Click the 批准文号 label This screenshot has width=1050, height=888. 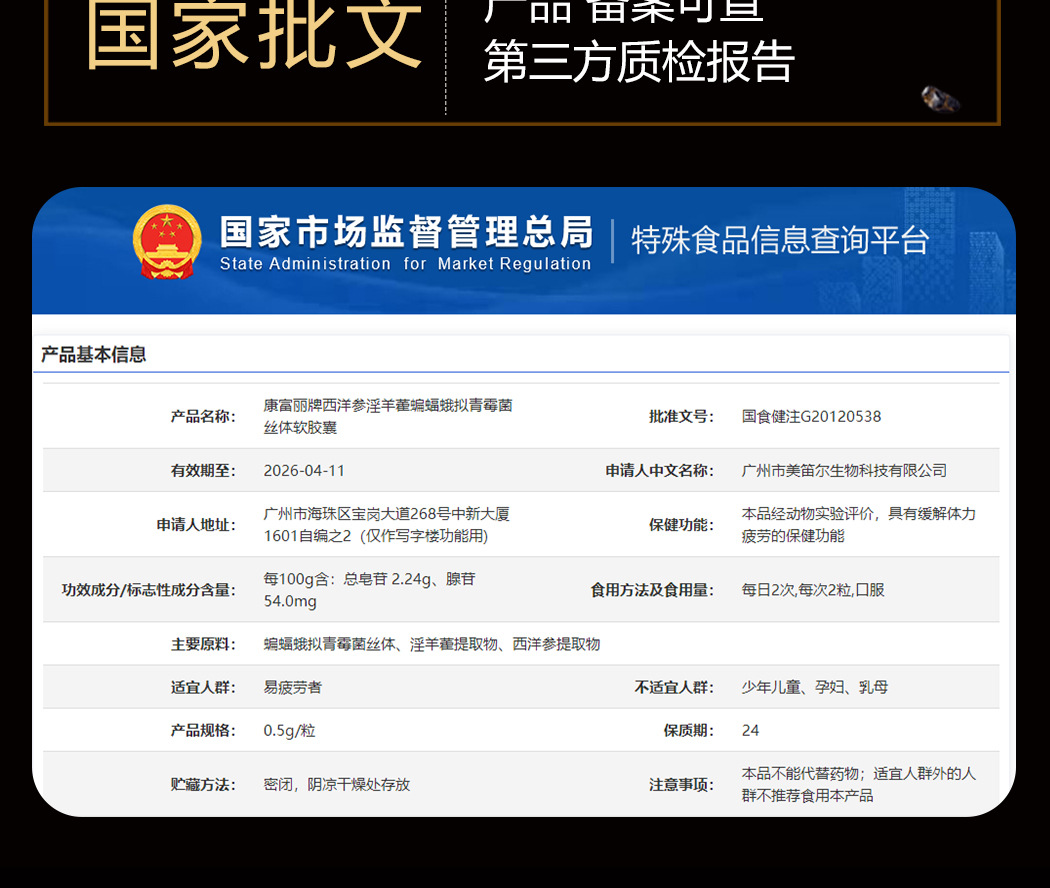681,417
